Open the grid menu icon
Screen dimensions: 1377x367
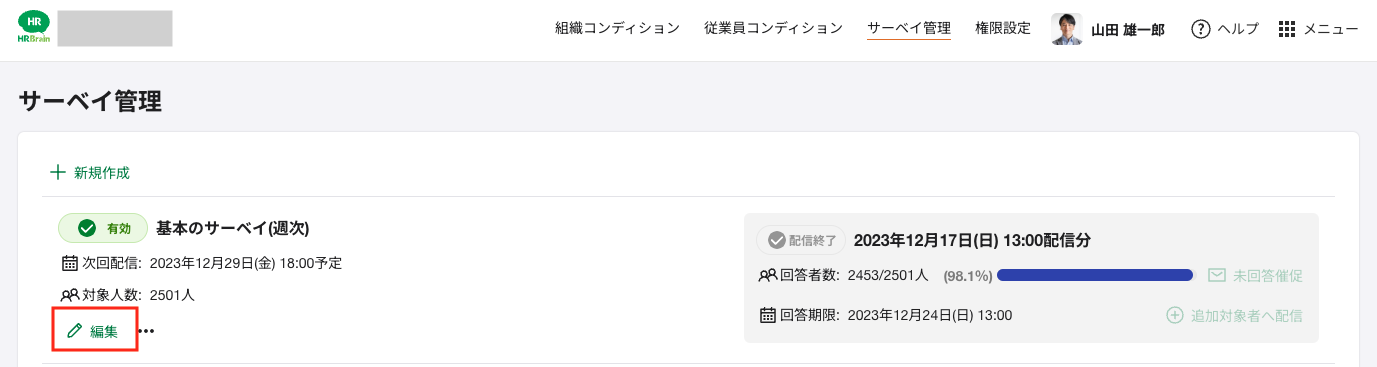click(x=1287, y=29)
